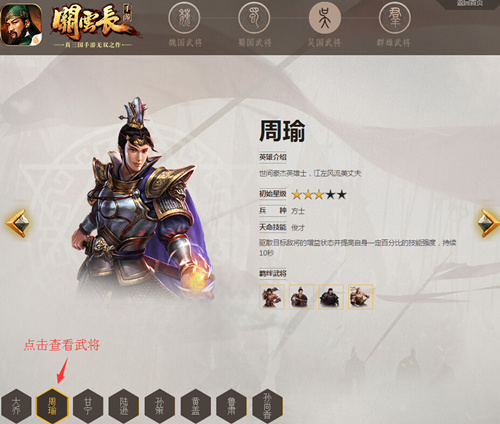Select the 周瑜 hexagon hero tab
The image size is (500, 424).
click(52, 405)
